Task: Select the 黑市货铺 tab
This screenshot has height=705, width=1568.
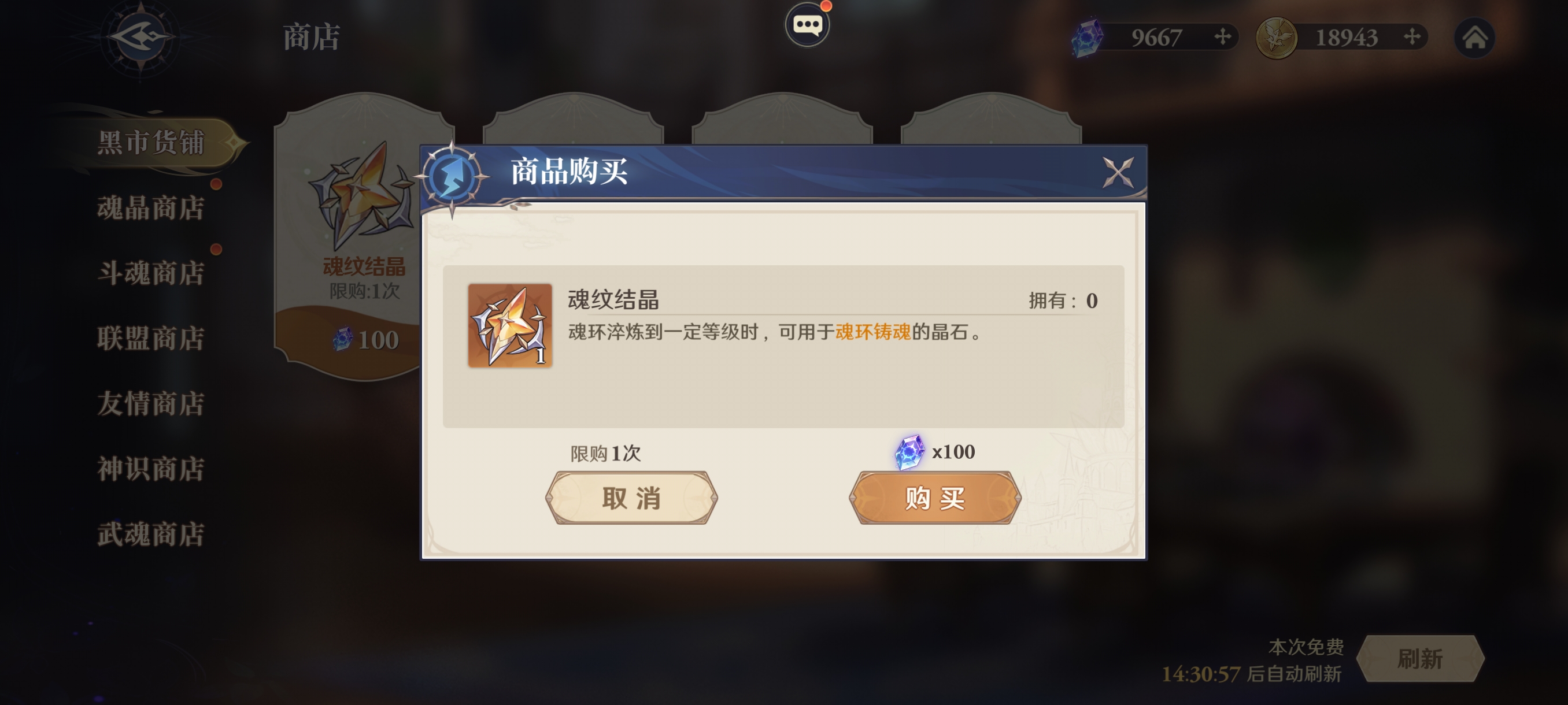Action: click(150, 143)
